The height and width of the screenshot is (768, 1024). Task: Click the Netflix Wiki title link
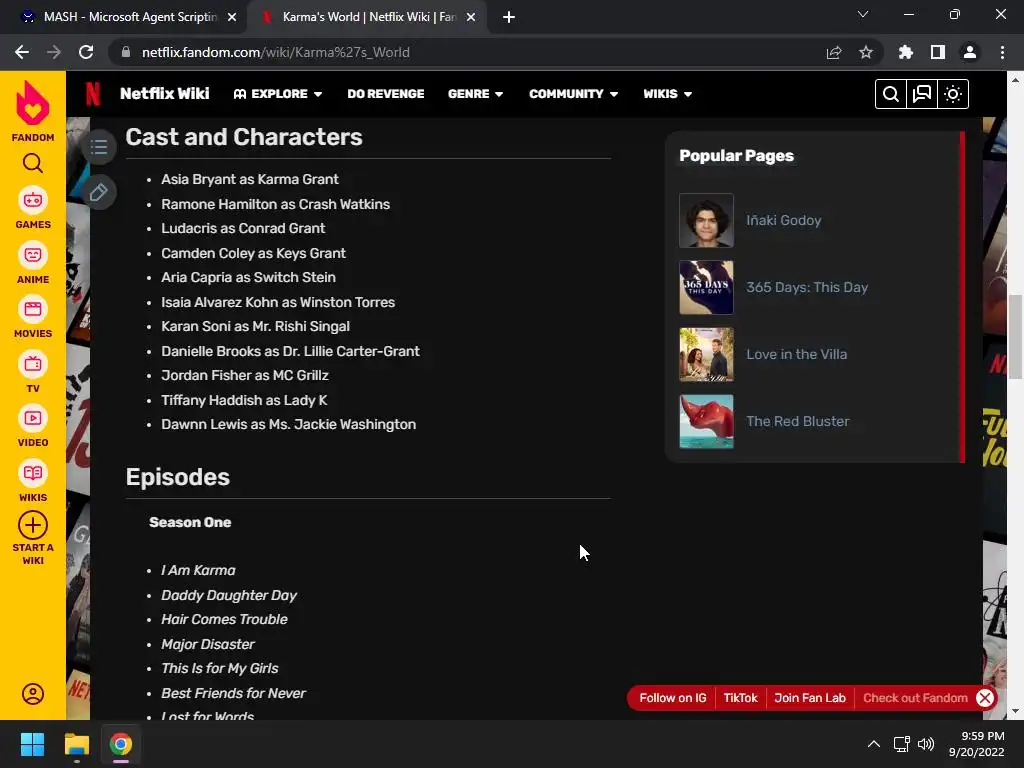coord(165,94)
